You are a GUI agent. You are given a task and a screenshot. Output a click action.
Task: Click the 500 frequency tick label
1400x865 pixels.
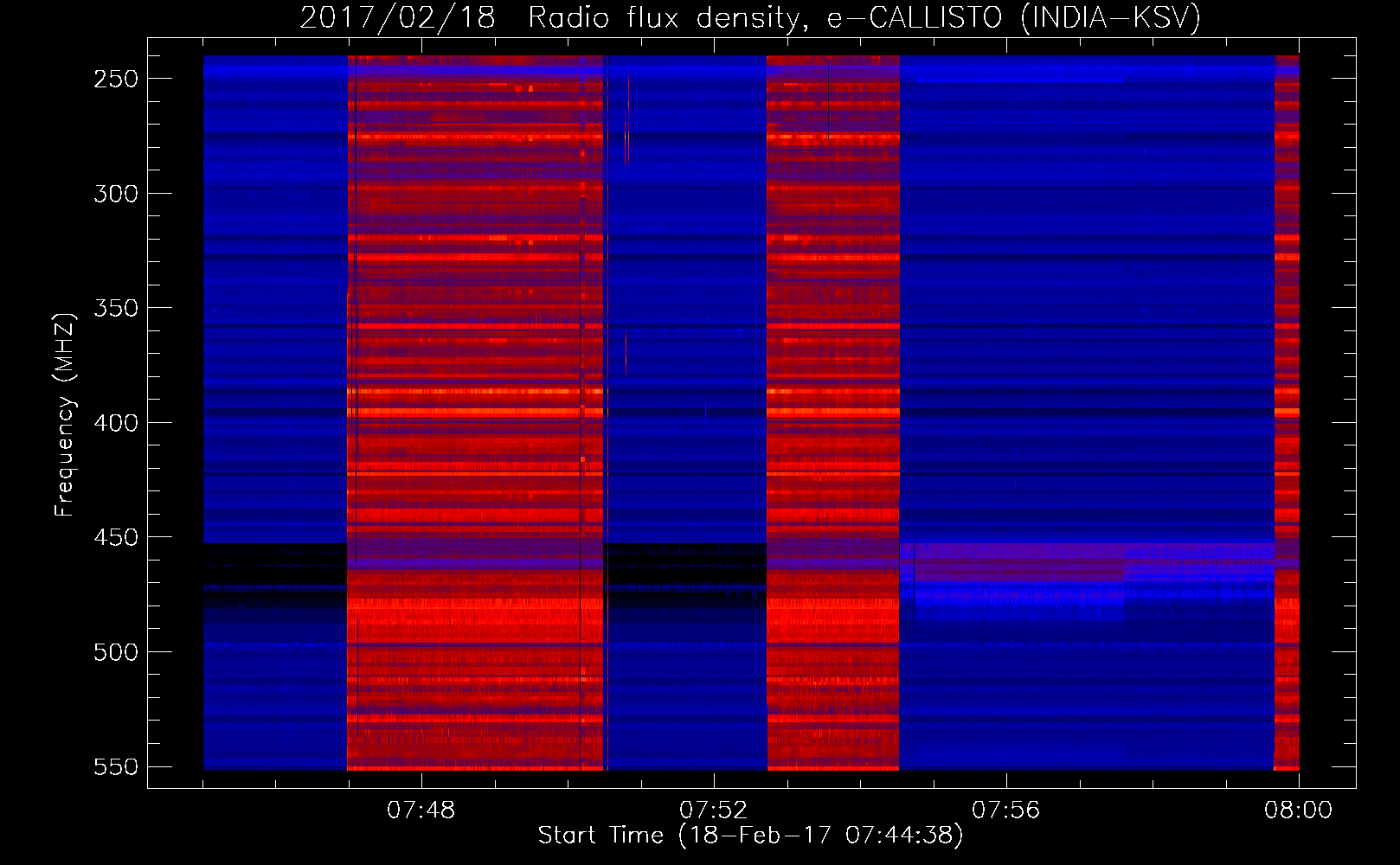[116, 652]
